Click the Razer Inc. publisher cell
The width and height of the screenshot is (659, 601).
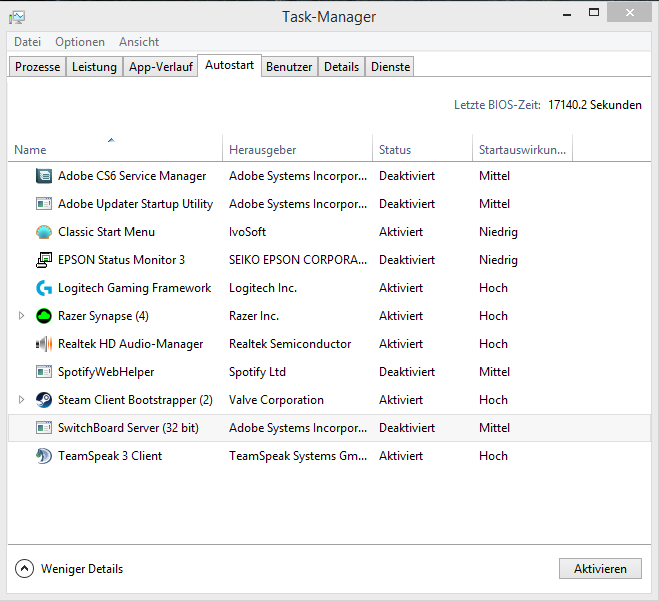254,316
